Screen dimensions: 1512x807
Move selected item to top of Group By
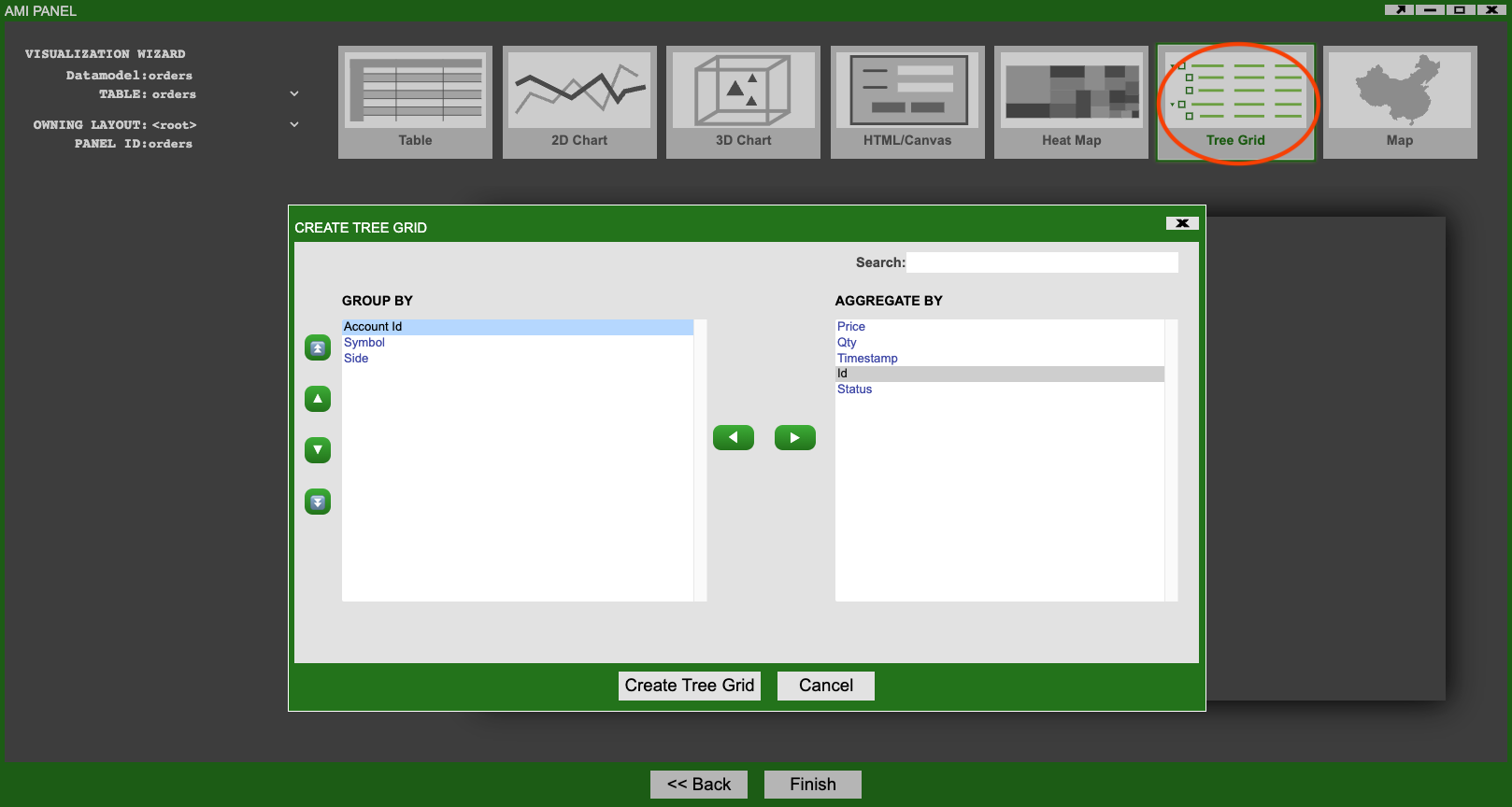tap(318, 347)
